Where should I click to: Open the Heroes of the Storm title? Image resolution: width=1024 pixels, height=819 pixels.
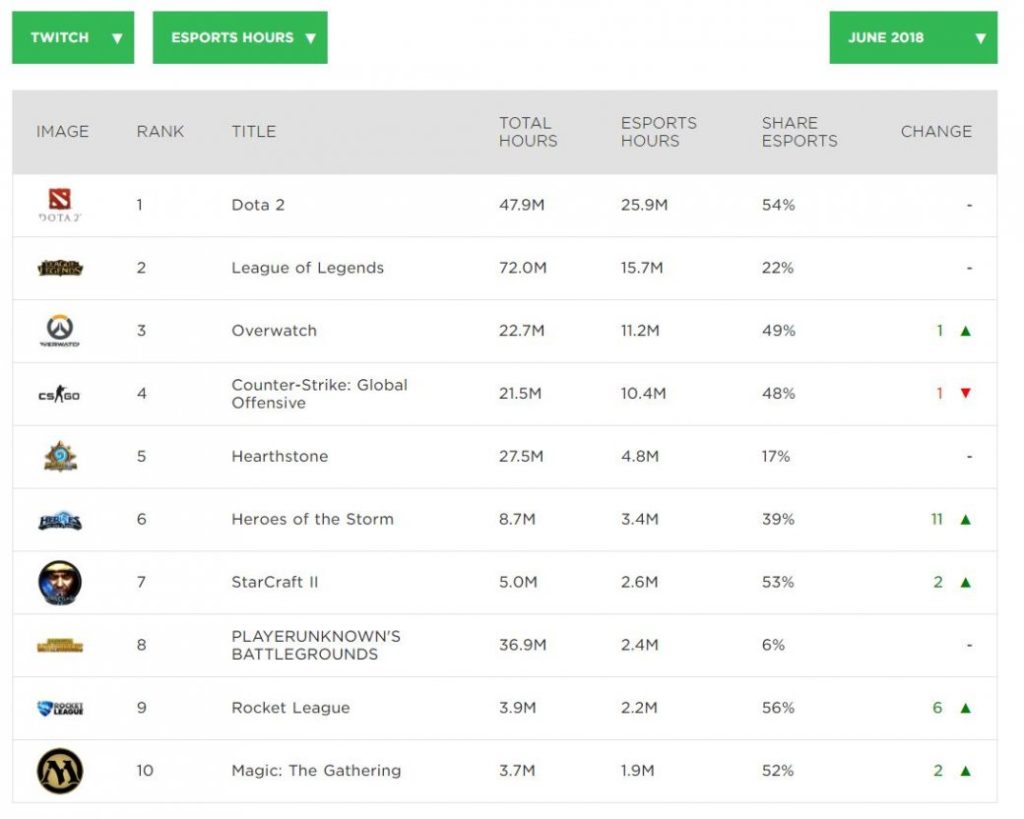tap(312, 519)
